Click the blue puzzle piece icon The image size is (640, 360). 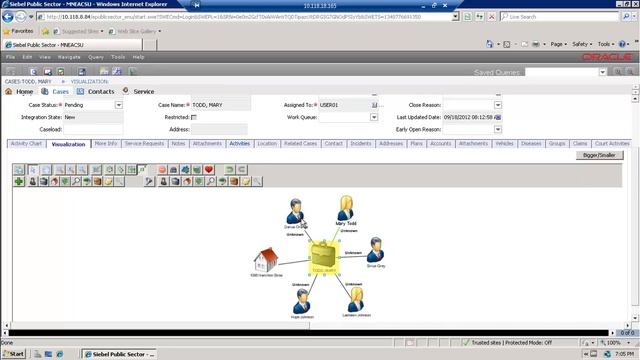[185, 169]
